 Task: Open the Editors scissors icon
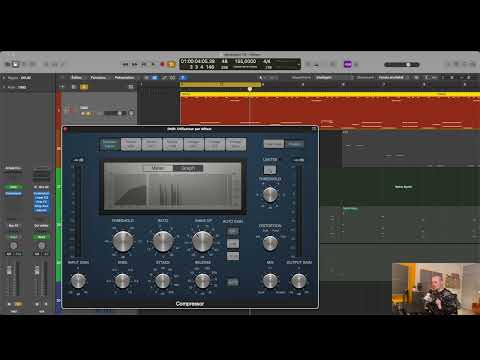[63, 64]
